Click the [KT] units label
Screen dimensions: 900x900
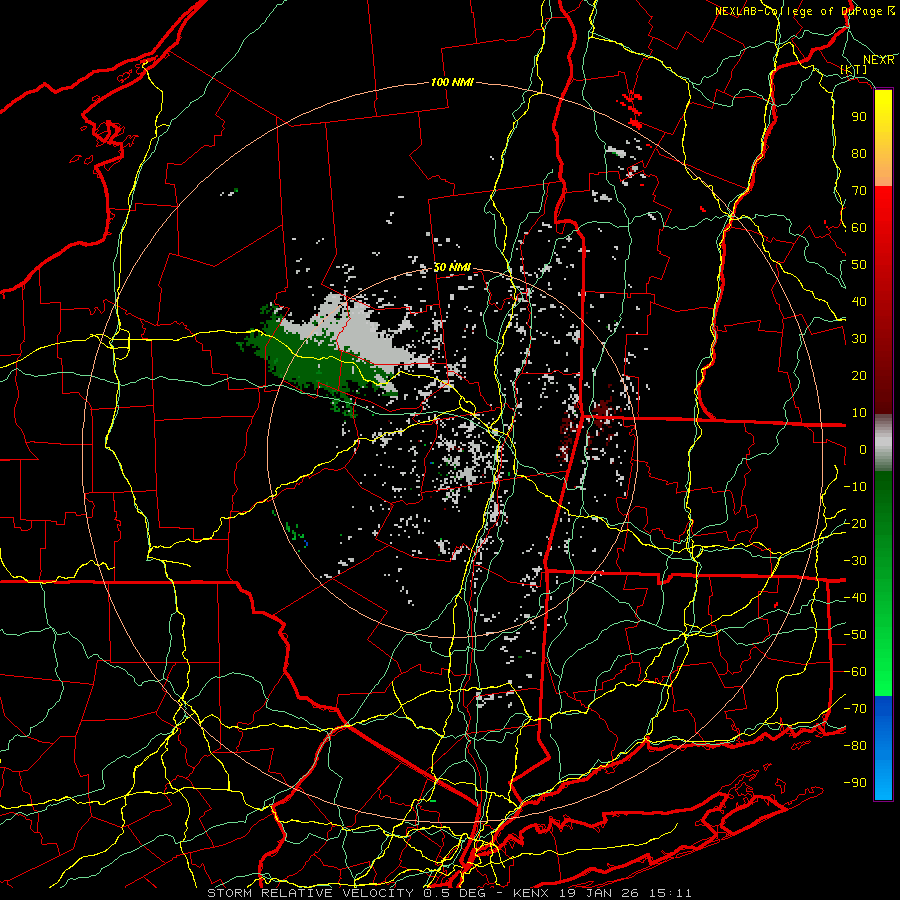[x=854, y=69]
